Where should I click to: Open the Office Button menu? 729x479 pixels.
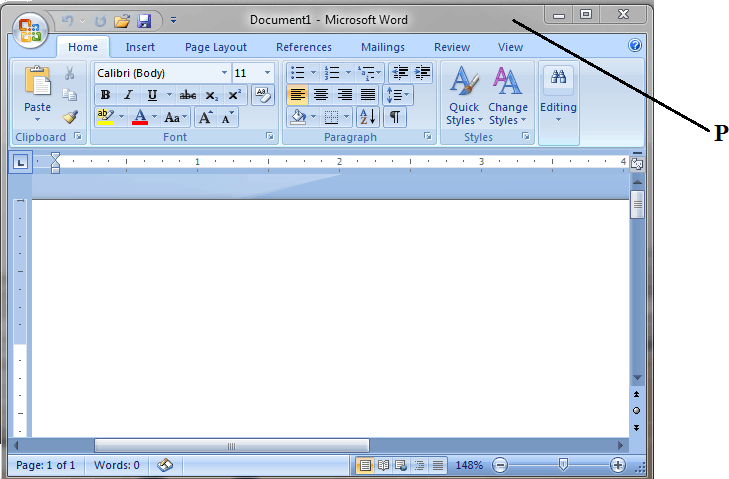click(x=30, y=29)
